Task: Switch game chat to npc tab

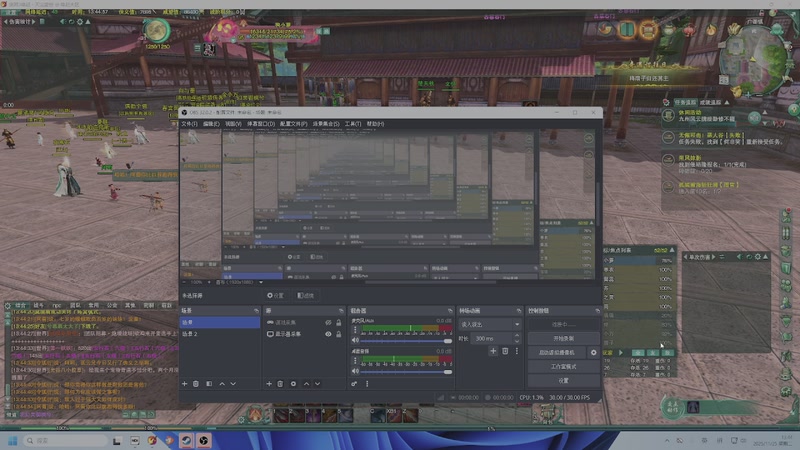Action: click(x=57, y=306)
